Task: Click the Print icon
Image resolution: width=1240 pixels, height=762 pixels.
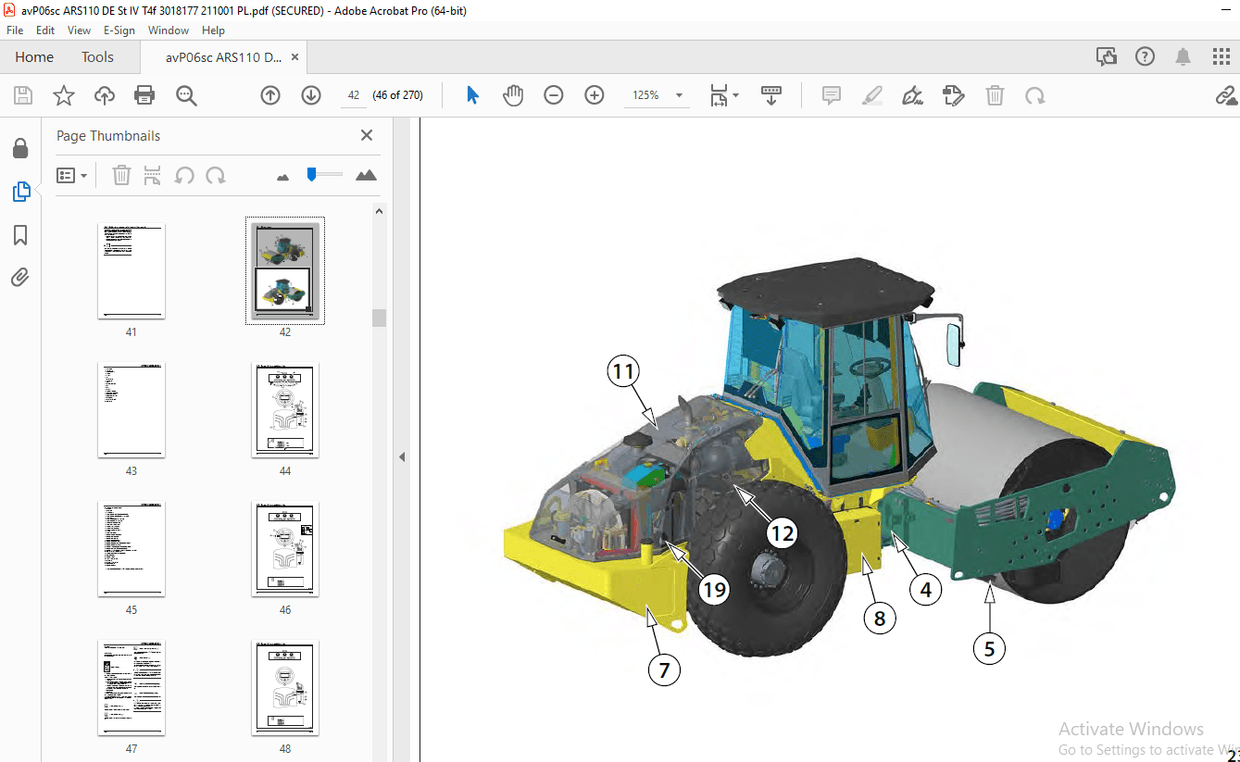Action: (144, 95)
